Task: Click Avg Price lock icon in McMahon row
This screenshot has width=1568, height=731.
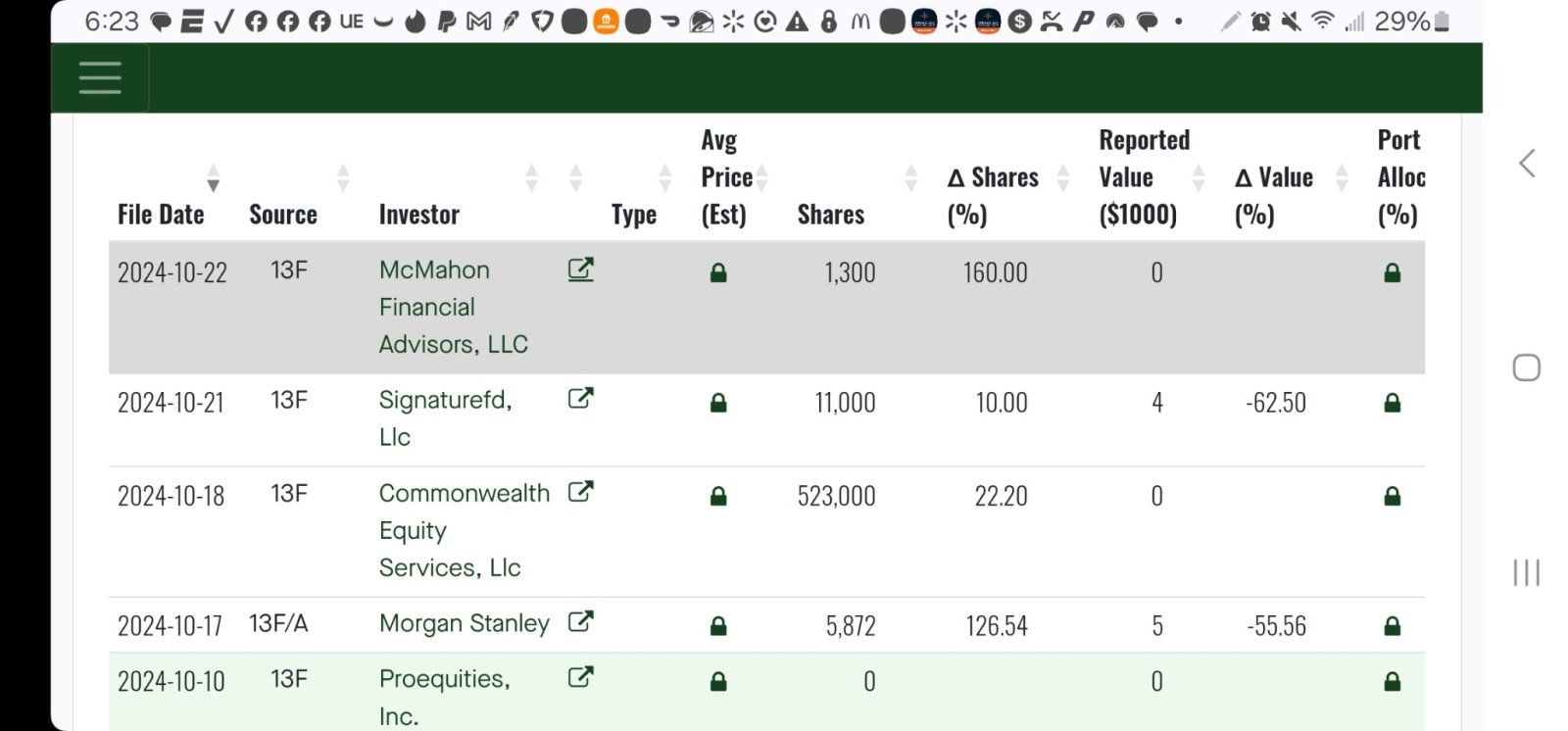Action: 718,272
